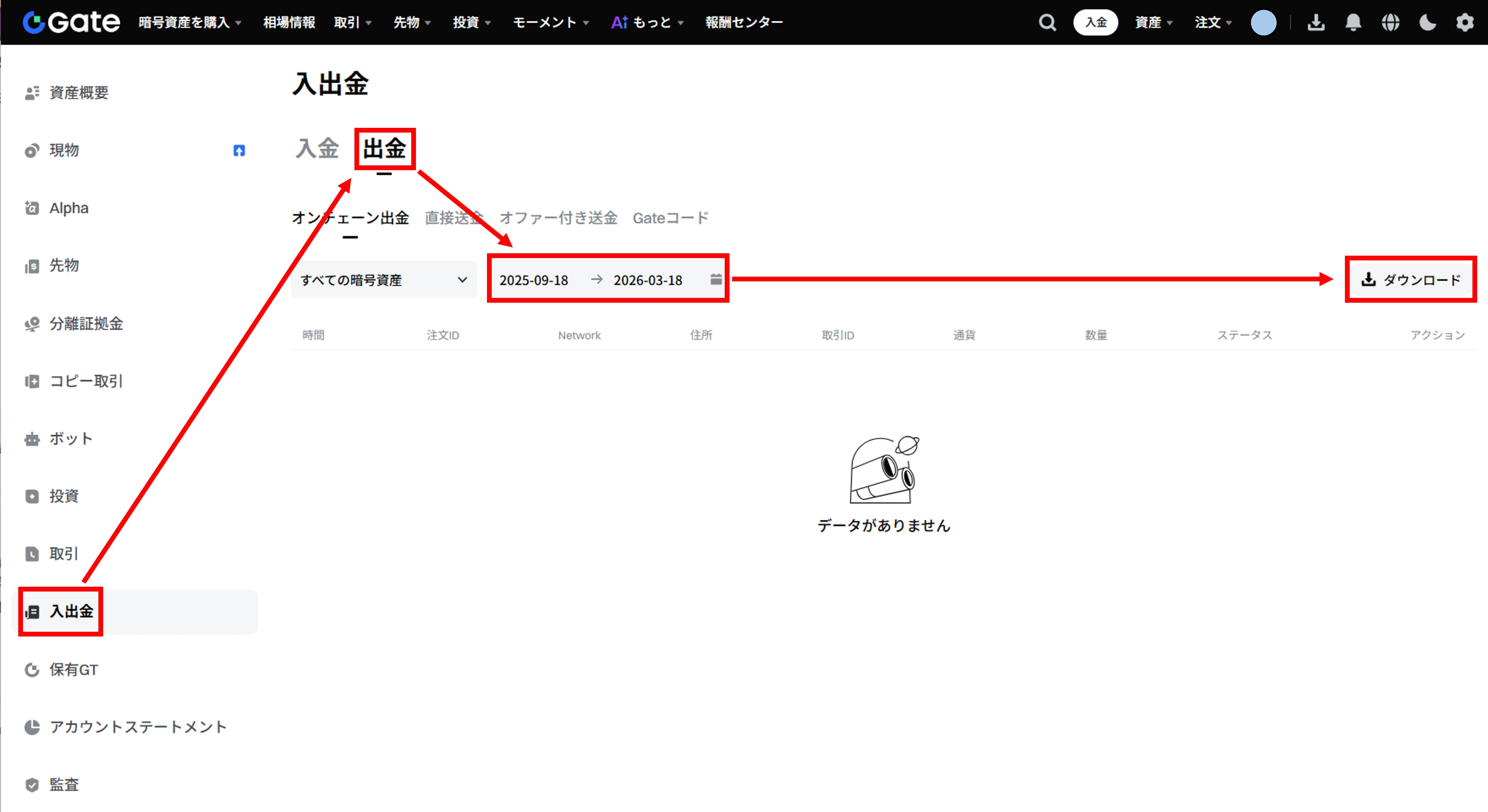Click the 取引ID column header
The height and width of the screenshot is (812, 1488).
(x=838, y=335)
